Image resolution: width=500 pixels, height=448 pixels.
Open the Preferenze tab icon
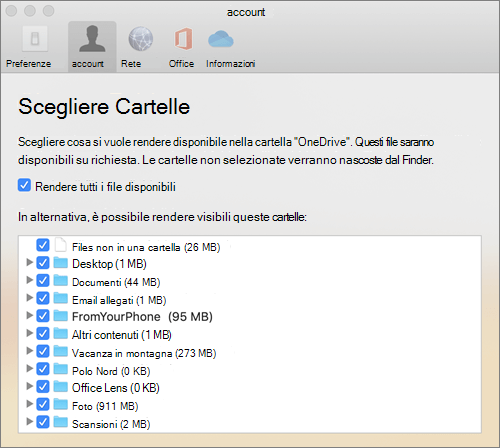[35, 39]
